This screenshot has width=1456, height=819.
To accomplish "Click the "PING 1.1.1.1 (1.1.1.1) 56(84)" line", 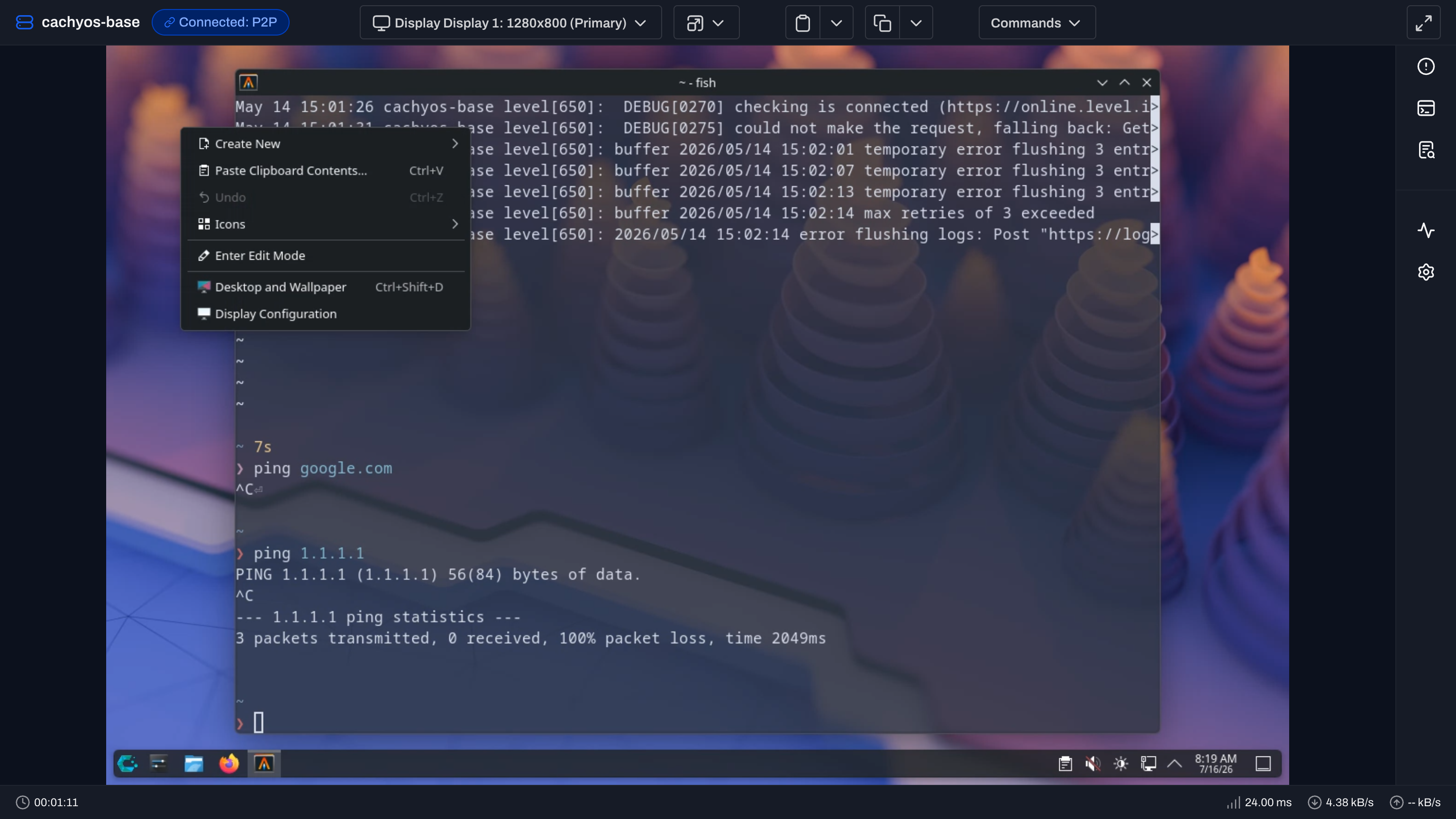I will coord(438,574).
